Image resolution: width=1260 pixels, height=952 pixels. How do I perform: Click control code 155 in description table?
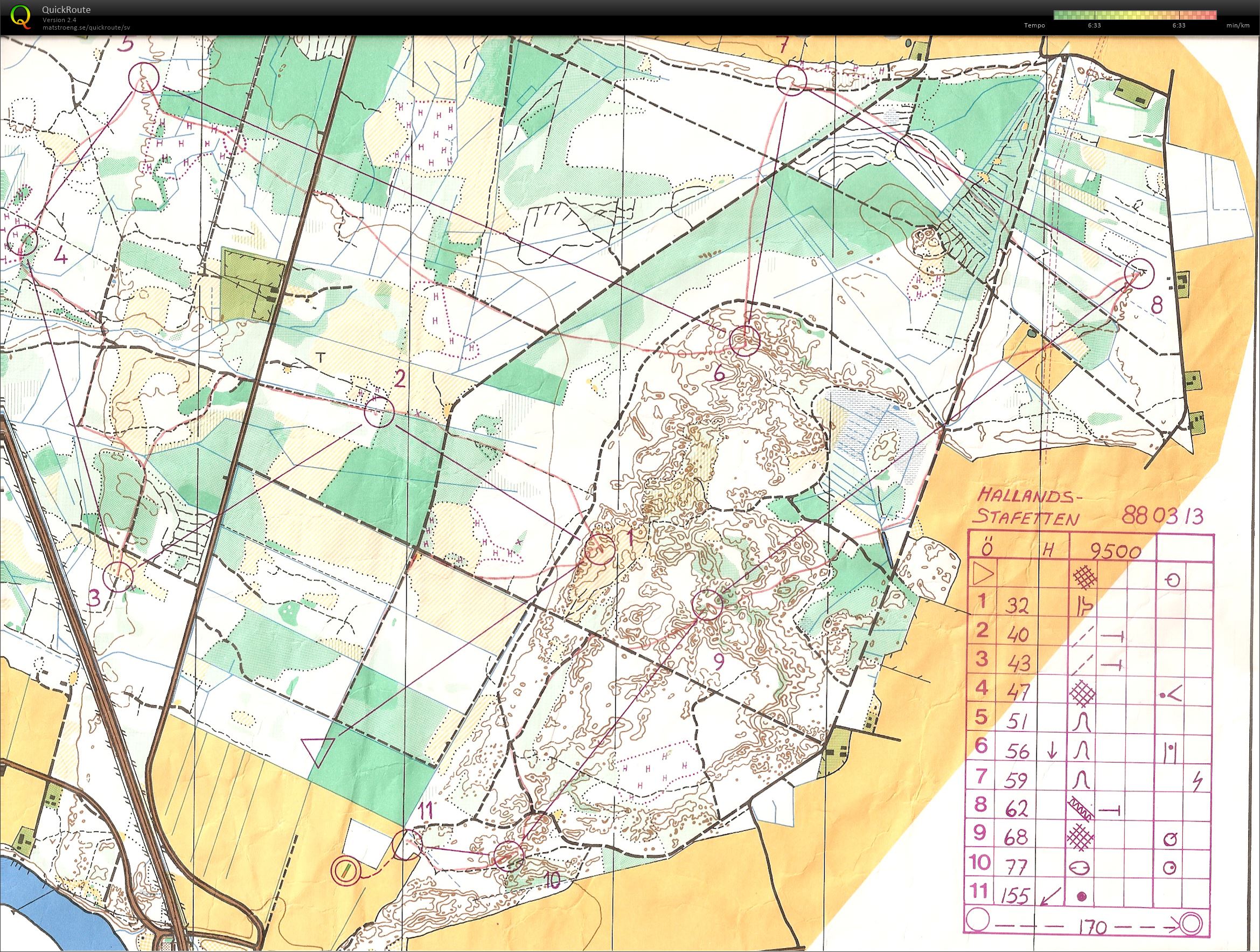[1014, 897]
